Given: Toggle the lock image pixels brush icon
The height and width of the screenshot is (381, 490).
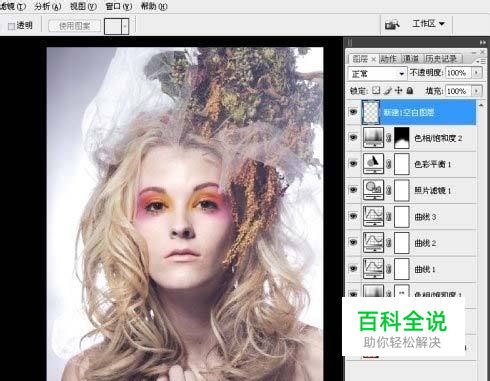Looking at the screenshot, I should [387, 90].
